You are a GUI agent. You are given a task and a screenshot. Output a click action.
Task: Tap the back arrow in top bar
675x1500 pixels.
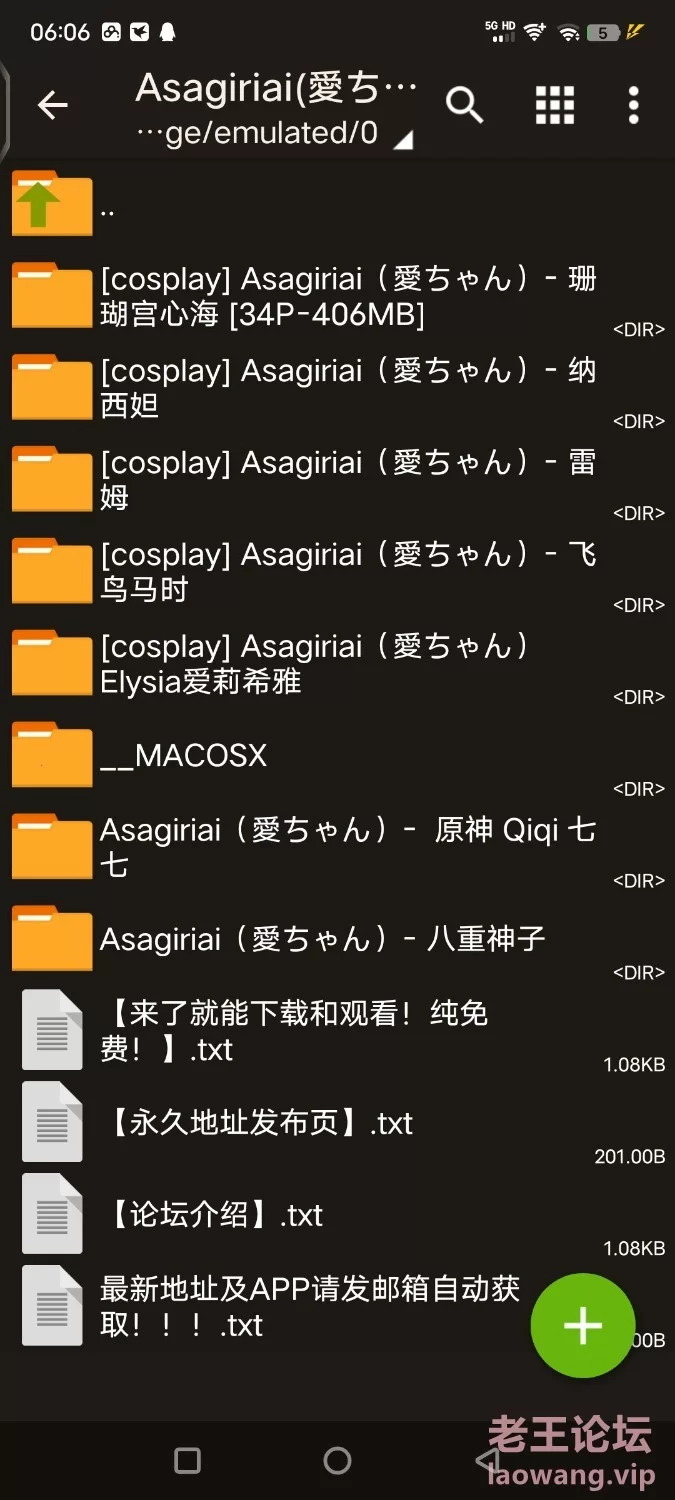point(52,104)
